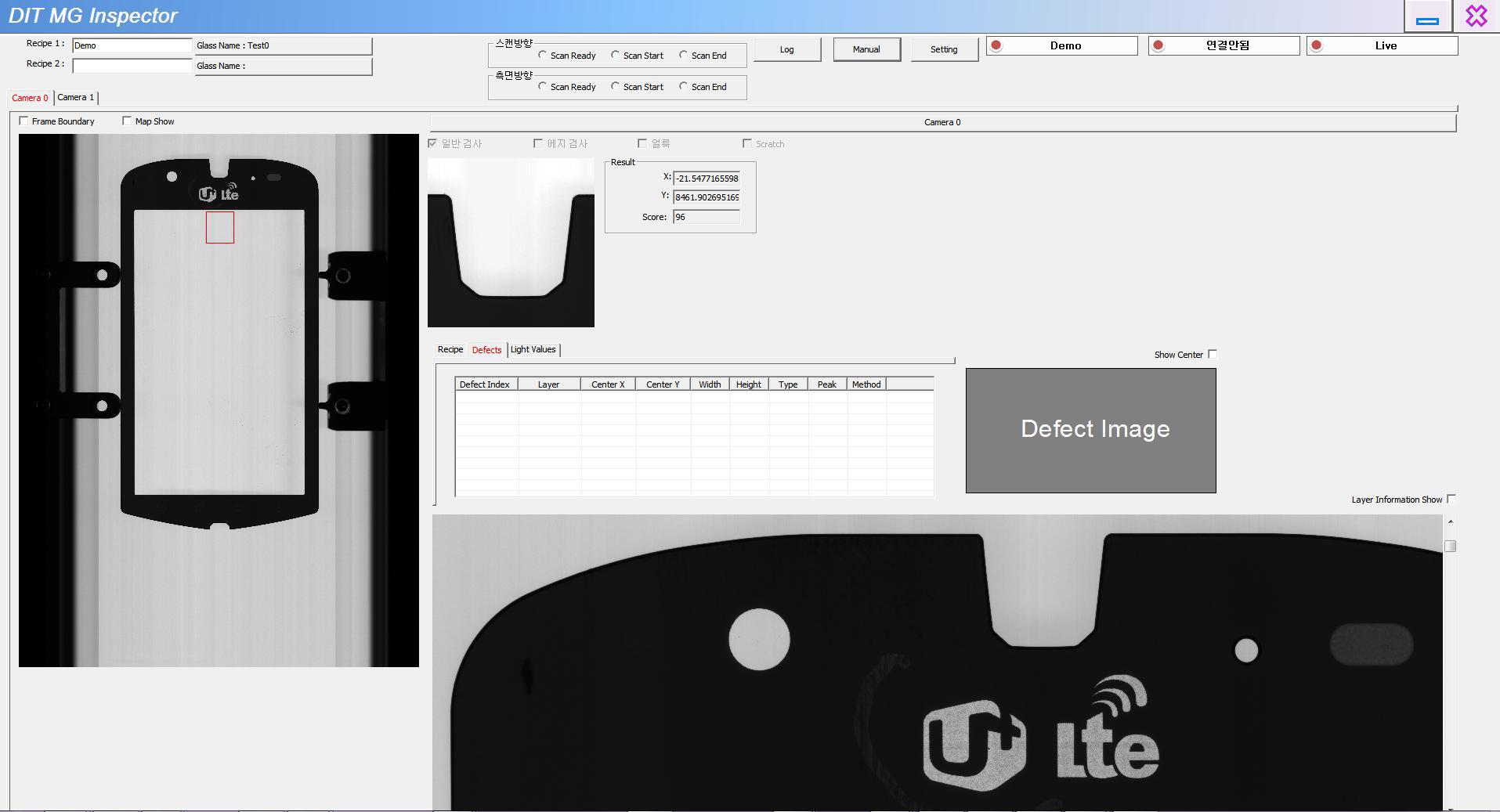The height and width of the screenshot is (812, 1500).
Task: Enable the Frame Boundary checkbox
Action: coord(23,121)
